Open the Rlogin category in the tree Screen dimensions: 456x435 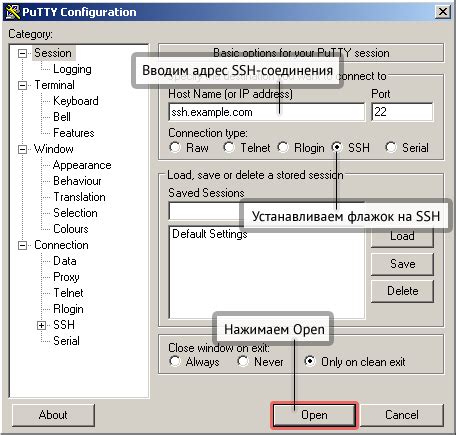(x=68, y=309)
